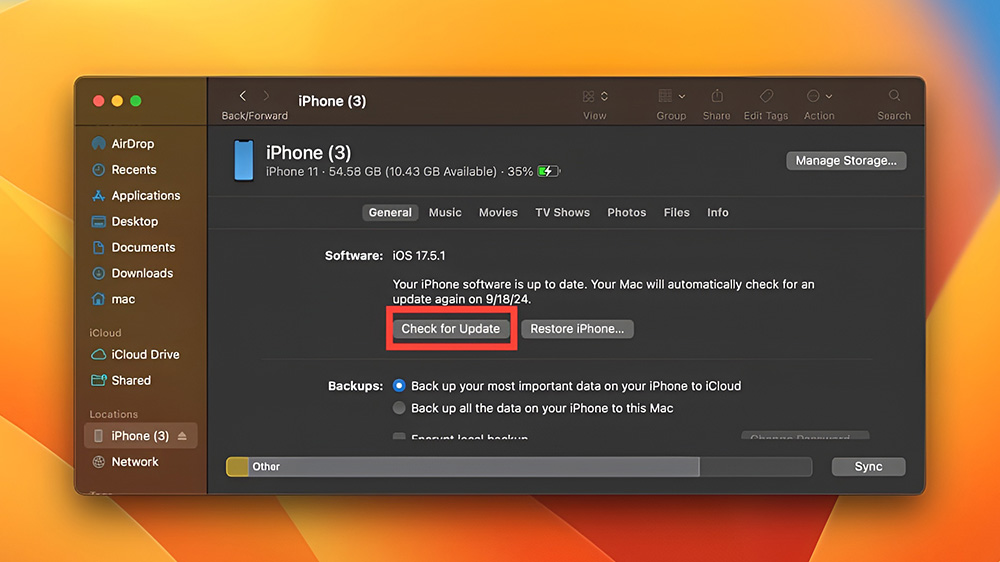Switch to the Info tab

click(717, 212)
